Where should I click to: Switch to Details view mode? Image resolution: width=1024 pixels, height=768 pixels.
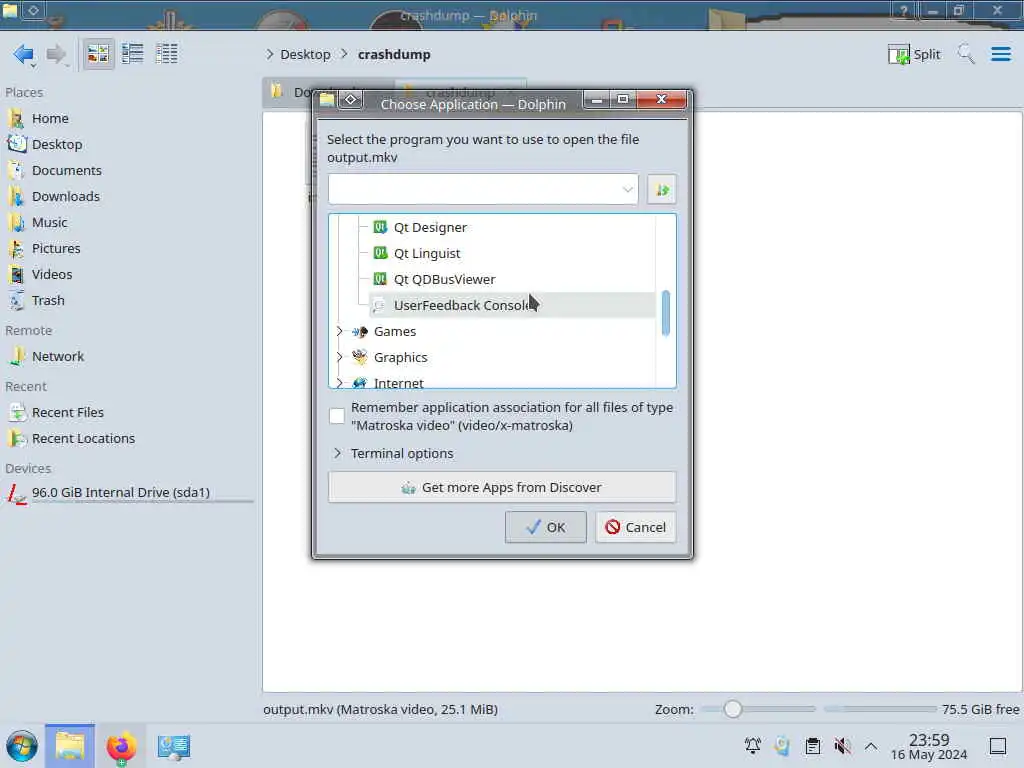pos(167,54)
